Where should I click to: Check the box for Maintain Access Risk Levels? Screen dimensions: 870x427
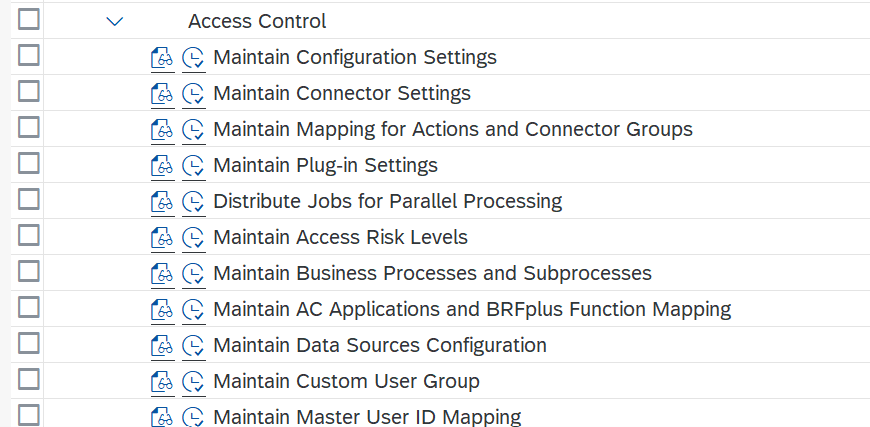[29, 236]
